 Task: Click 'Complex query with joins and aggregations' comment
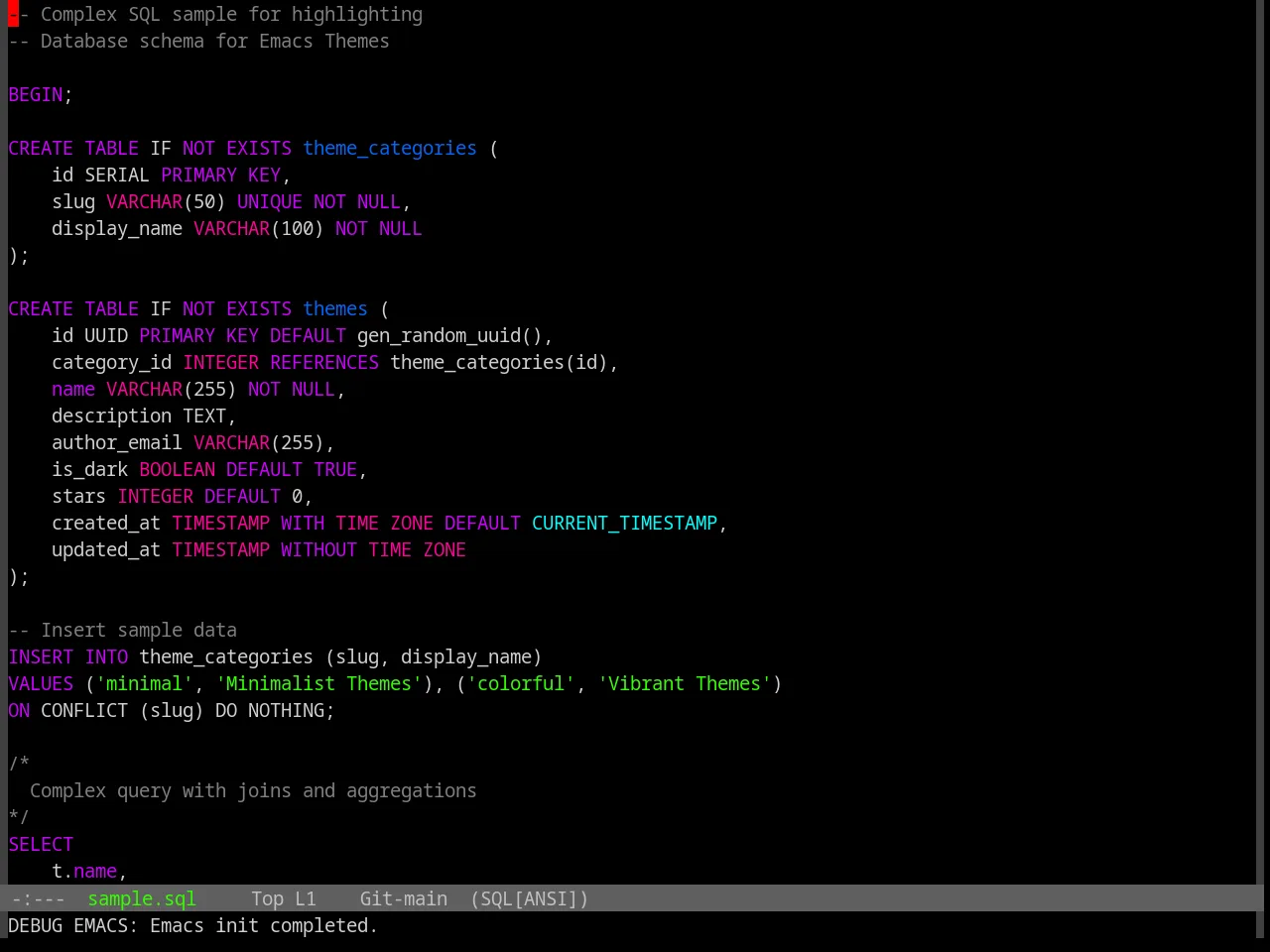click(253, 790)
